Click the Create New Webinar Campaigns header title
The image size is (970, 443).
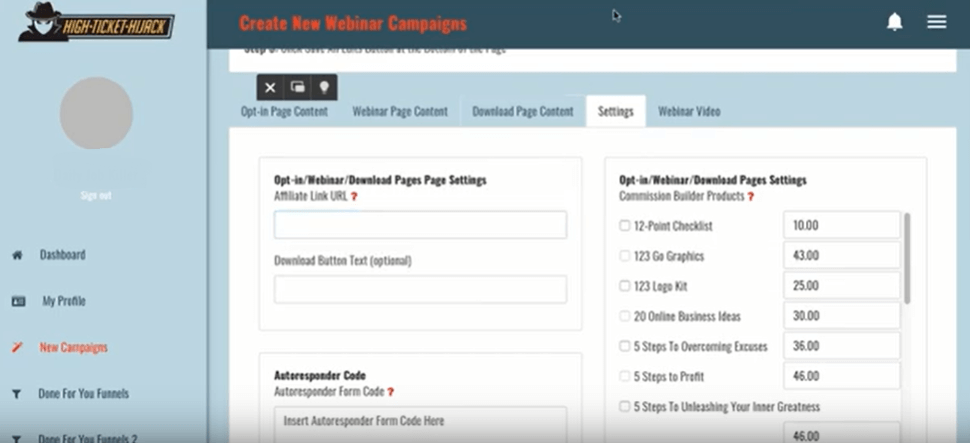click(353, 24)
